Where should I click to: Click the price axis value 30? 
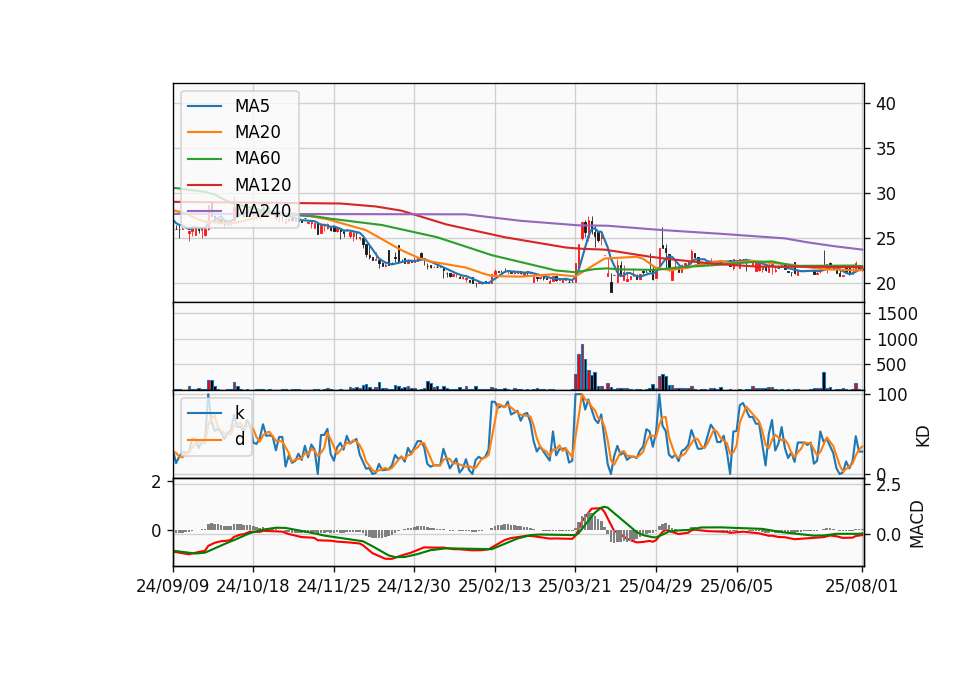click(885, 194)
